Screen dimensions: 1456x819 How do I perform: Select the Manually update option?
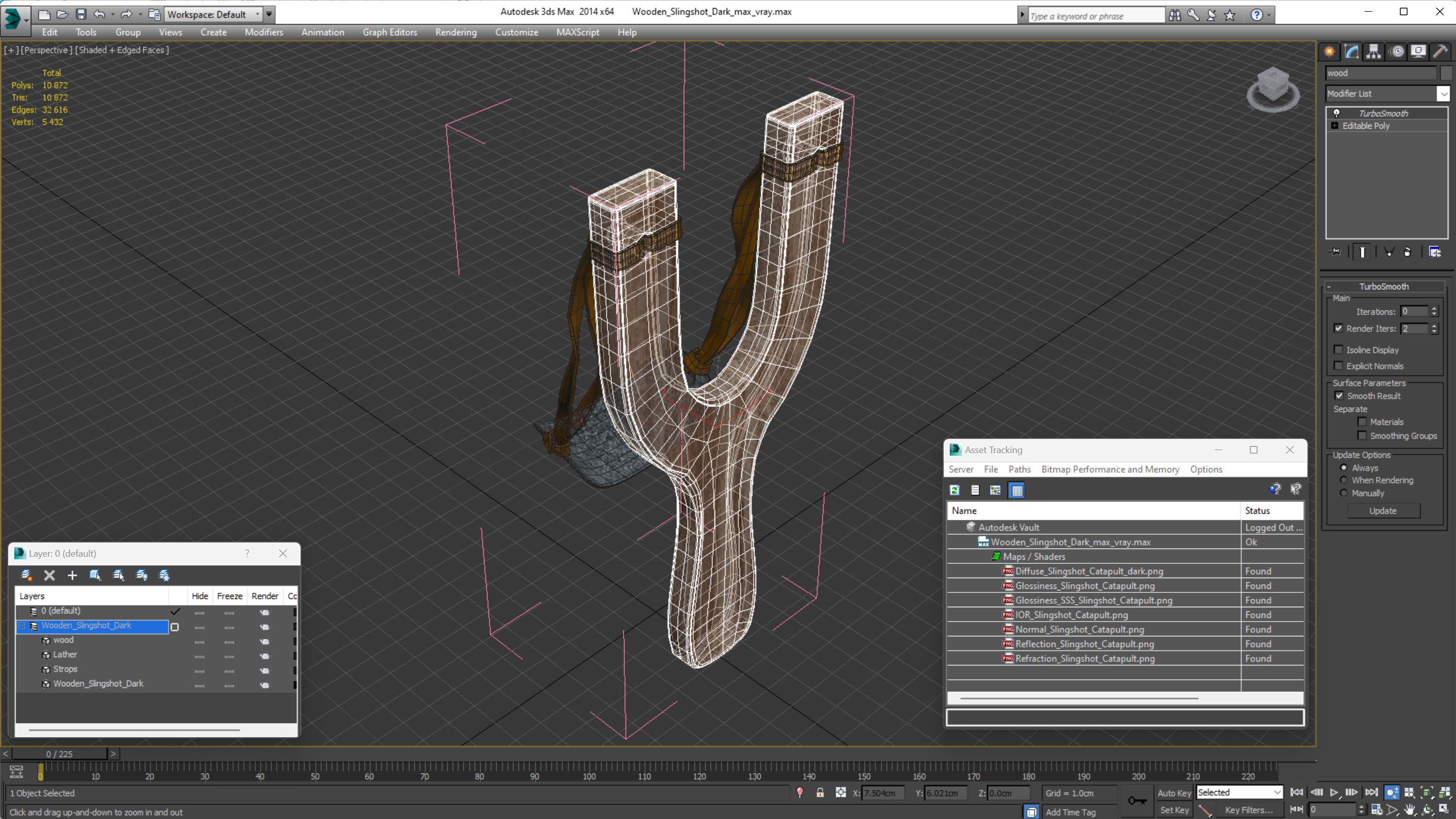pyautogui.click(x=1344, y=493)
